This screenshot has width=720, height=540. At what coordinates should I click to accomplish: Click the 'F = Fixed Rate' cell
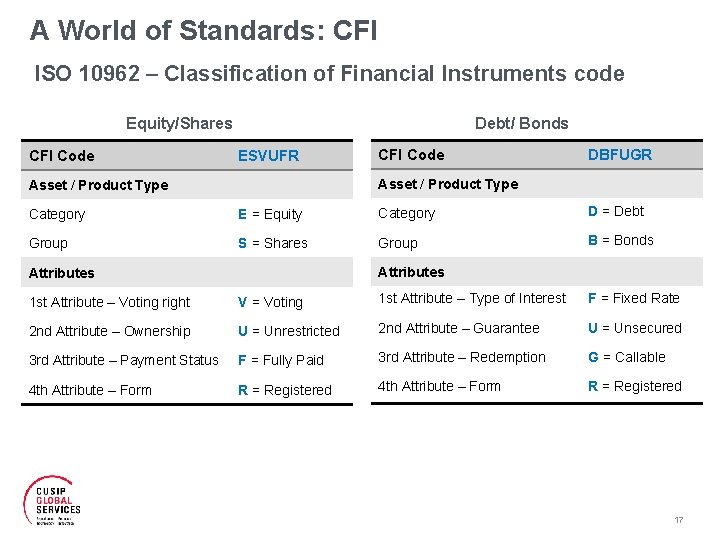coord(633,298)
